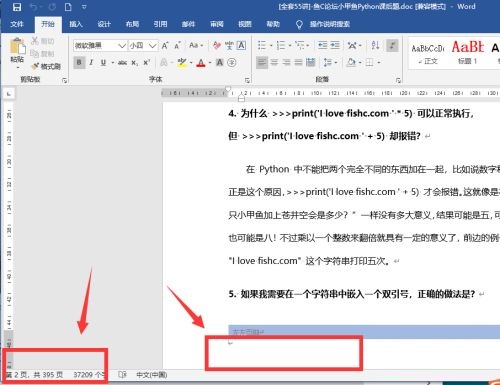Open the 审阅 ribbon tab
Viewport: 500px width, 385px height.
(x=217, y=24)
